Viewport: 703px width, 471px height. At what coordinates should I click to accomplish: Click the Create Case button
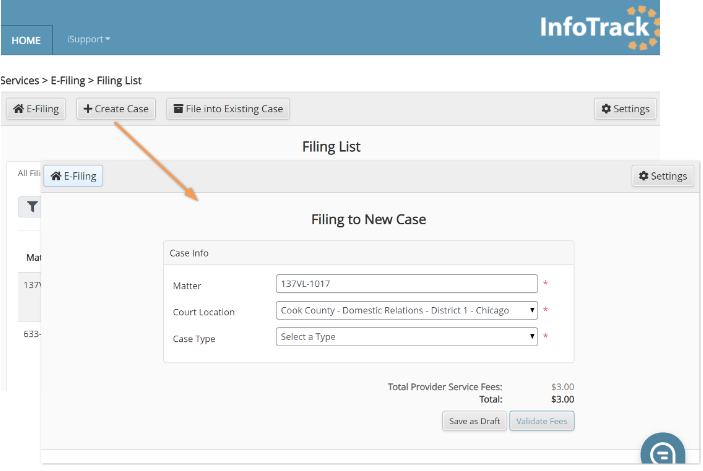point(116,109)
